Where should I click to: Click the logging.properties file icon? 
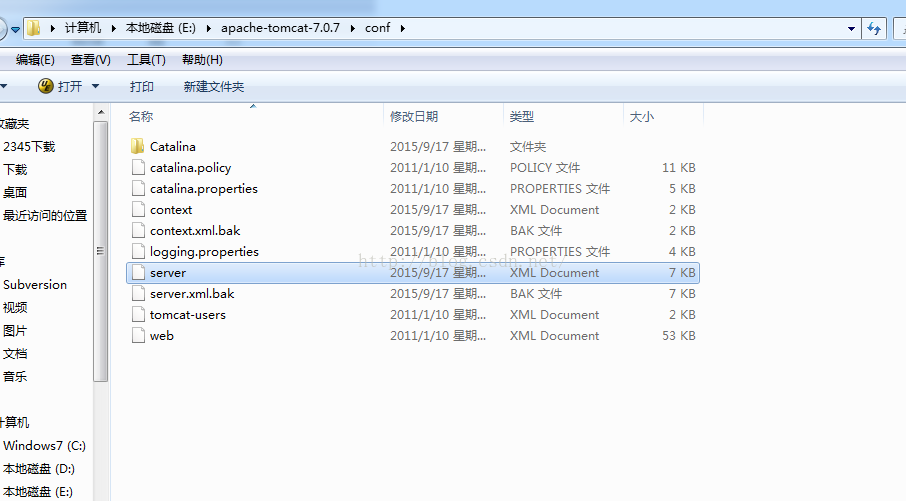138,252
